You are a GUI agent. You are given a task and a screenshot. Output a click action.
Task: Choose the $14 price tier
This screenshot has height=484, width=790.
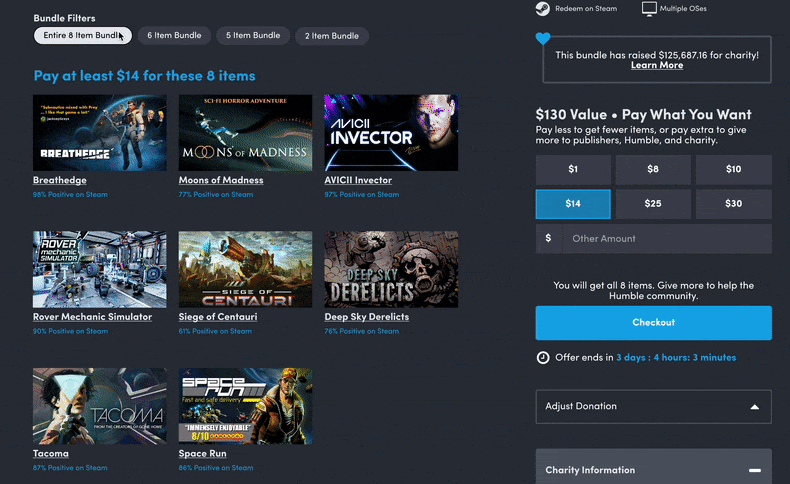(573, 204)
